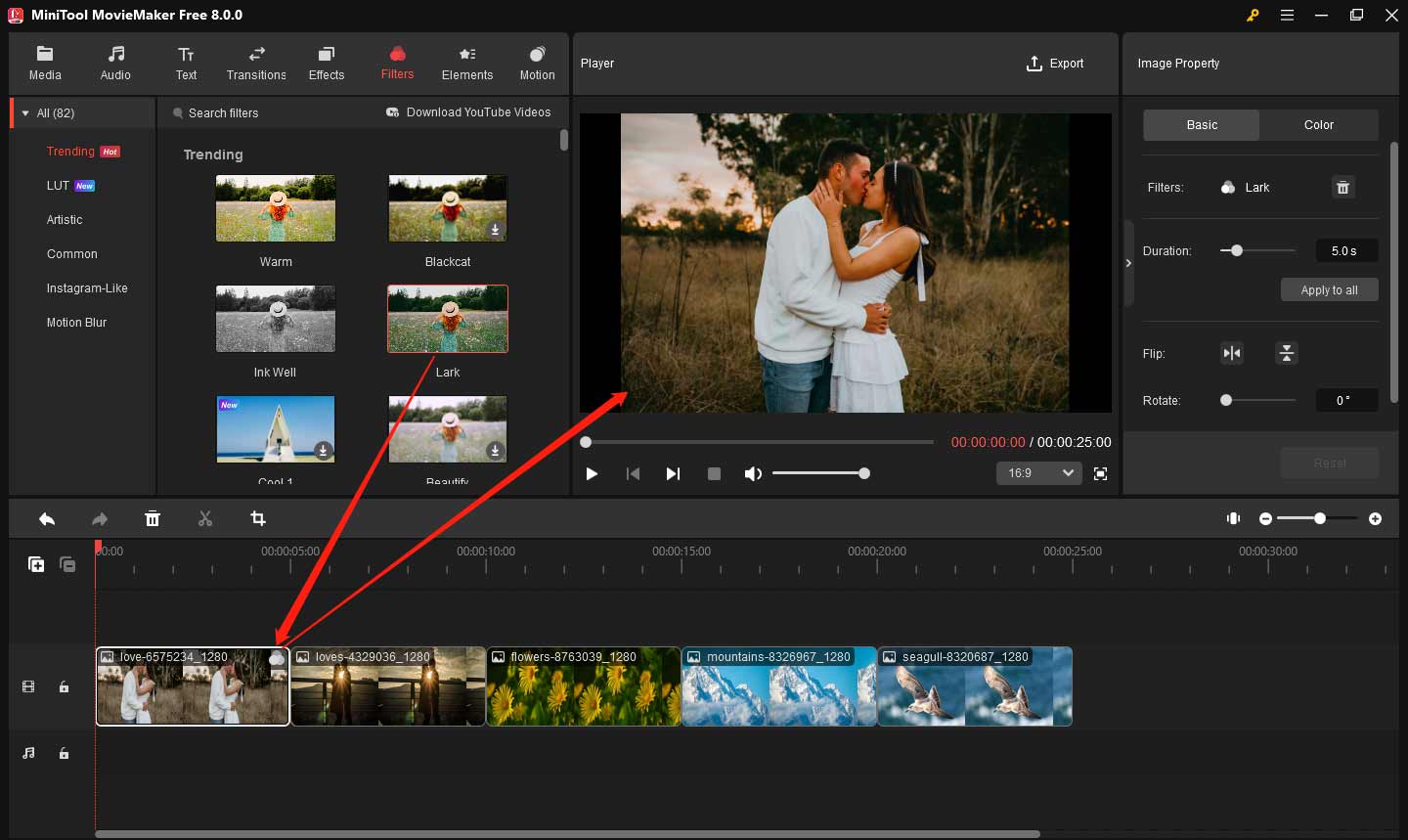Jump to previous frame

[x=633, y=473]
